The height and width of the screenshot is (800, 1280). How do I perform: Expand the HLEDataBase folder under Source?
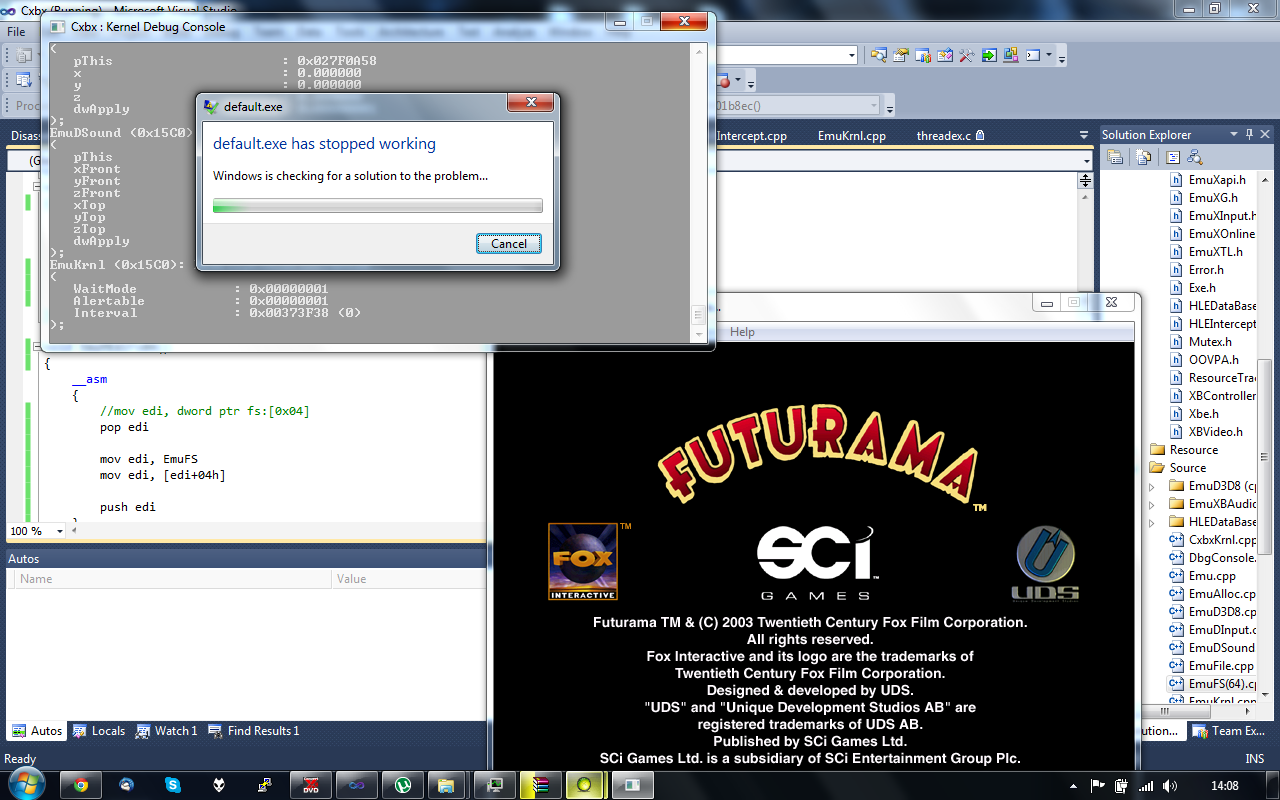(x=1152, y=522)
